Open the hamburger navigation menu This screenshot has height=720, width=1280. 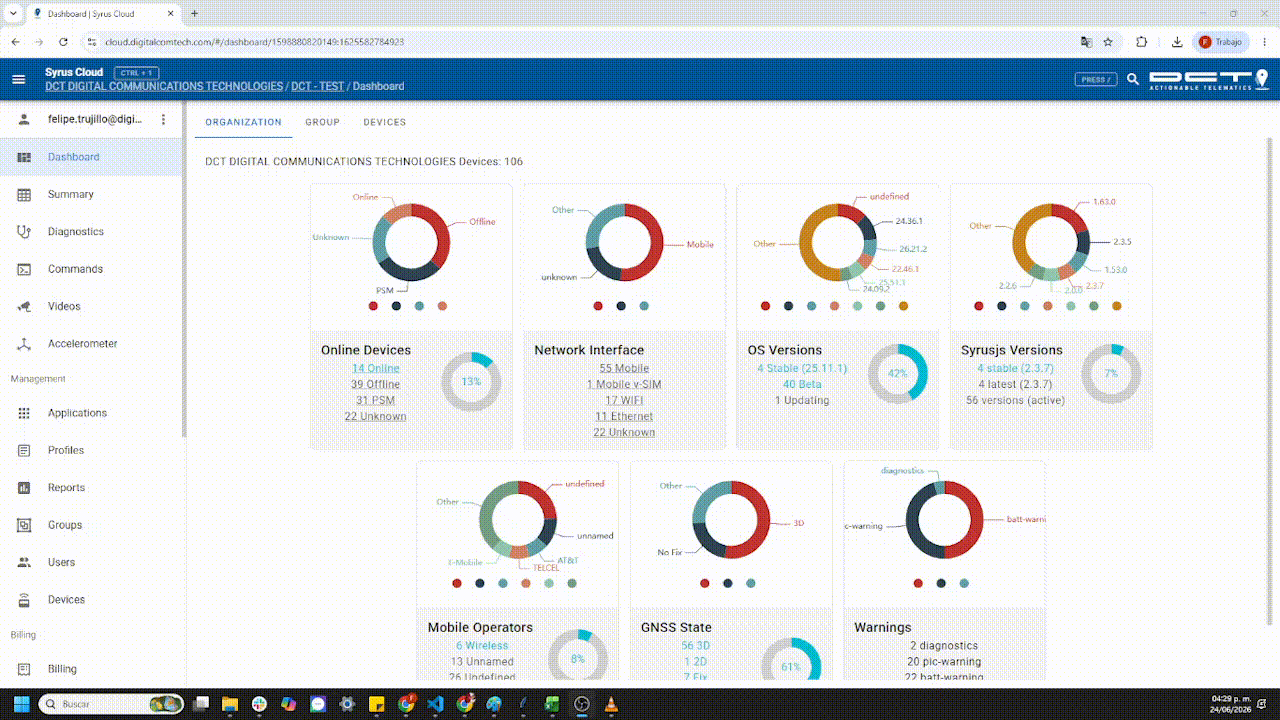(x=18, y=79)
